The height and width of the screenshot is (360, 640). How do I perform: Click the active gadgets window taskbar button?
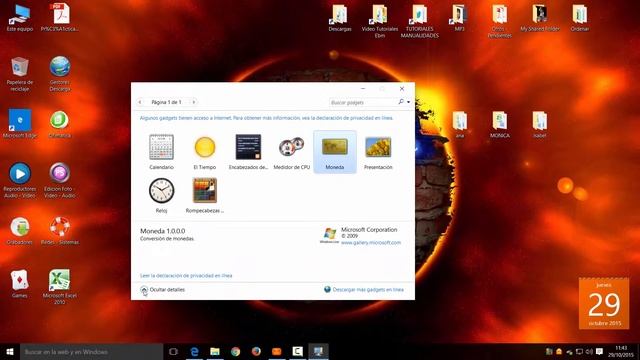tap(318, 351)
